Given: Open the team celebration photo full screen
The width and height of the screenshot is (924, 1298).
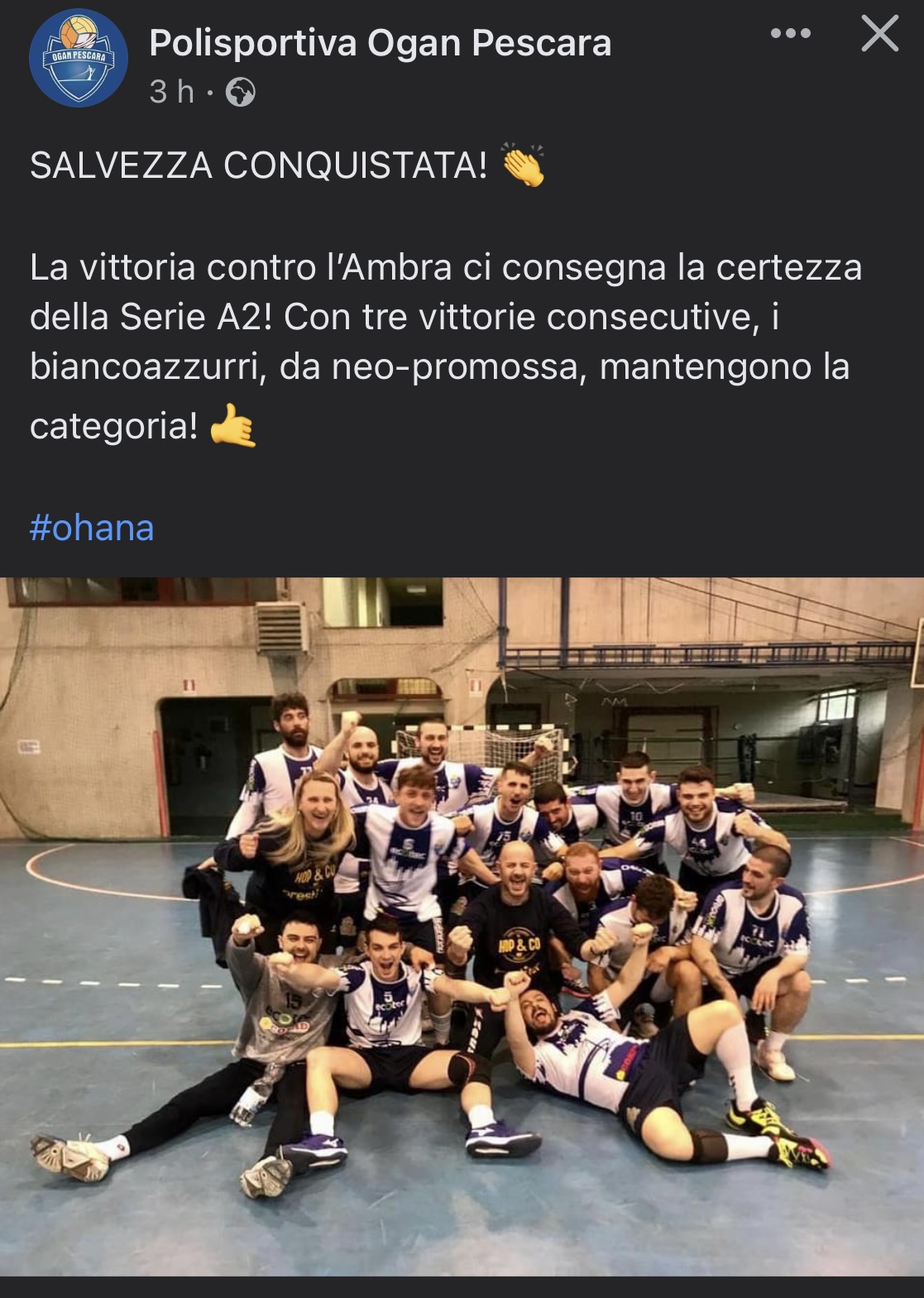Looking at the screenshot, I should 462,927.
